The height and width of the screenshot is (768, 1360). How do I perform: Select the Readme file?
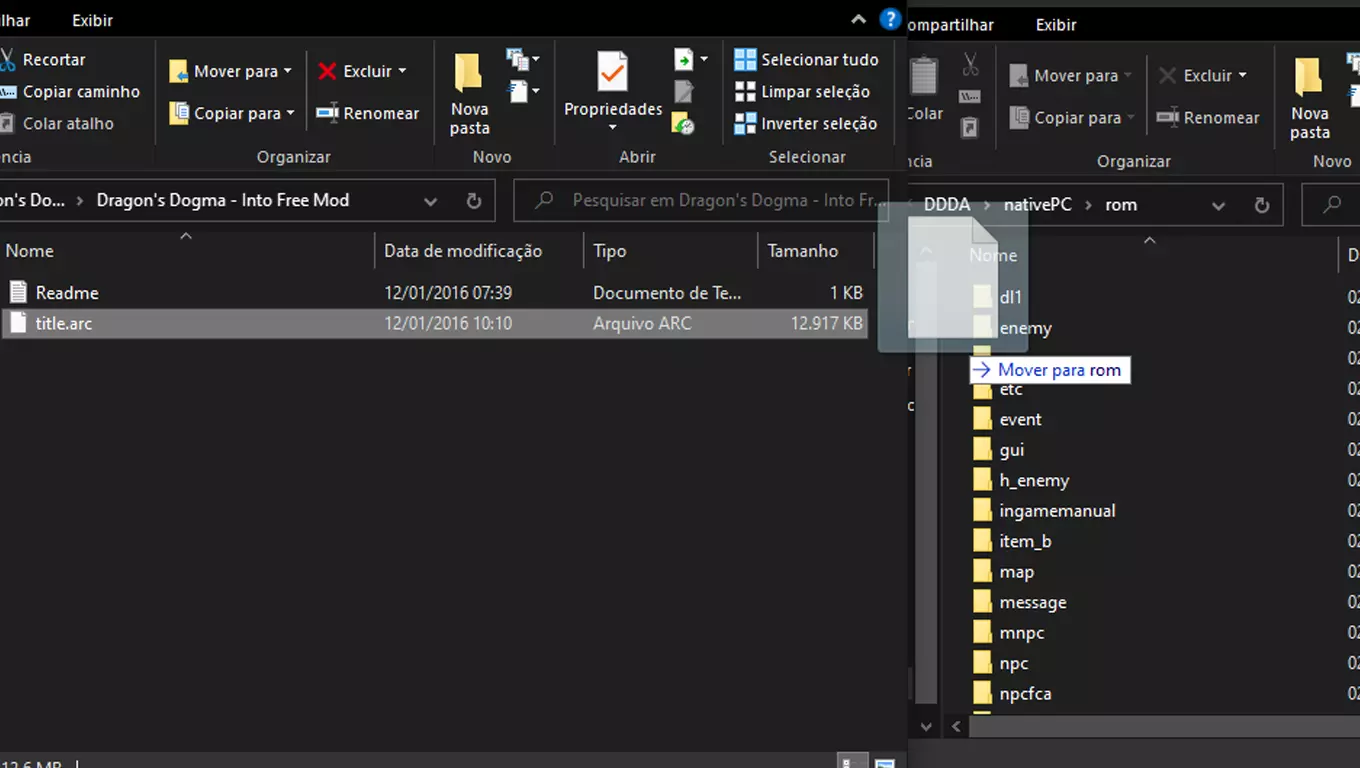[x=434, y=293]
